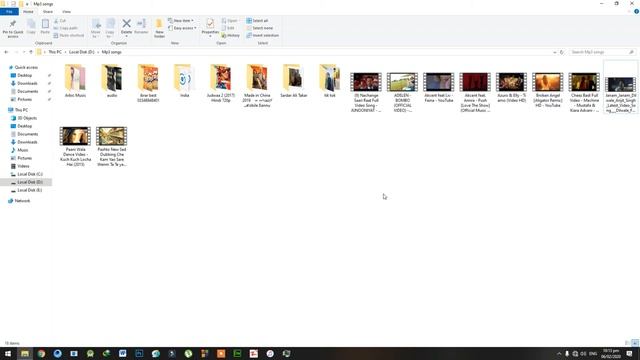Show hidden system tray icons
The height and width of the screenshot is (360, 640).
click(559, 353)
